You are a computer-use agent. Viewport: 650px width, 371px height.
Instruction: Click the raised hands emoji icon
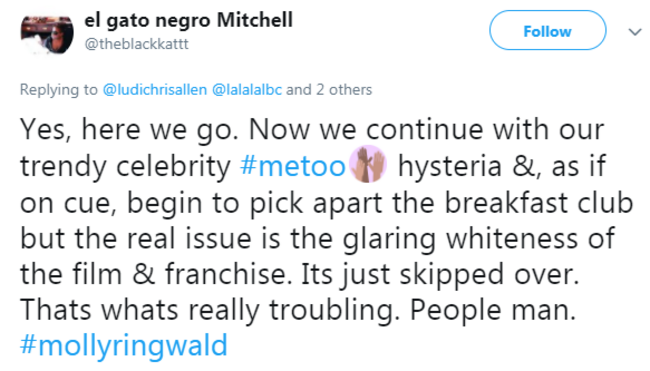tap(368, 164)
